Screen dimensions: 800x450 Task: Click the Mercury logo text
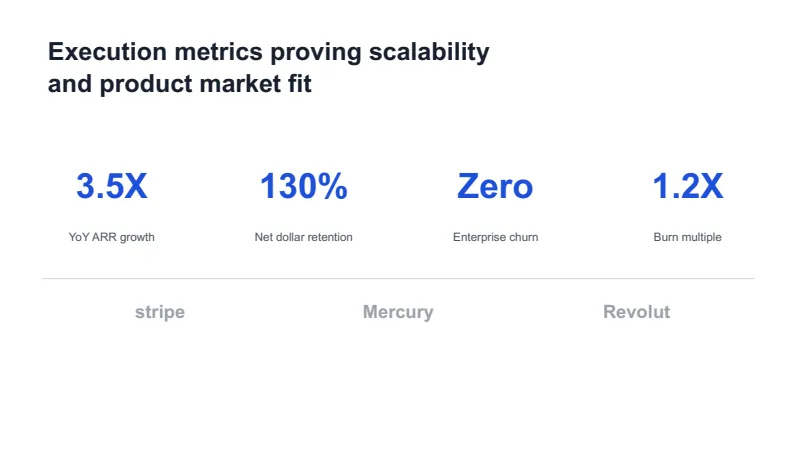pyautogui.click(x=398, y=312)
